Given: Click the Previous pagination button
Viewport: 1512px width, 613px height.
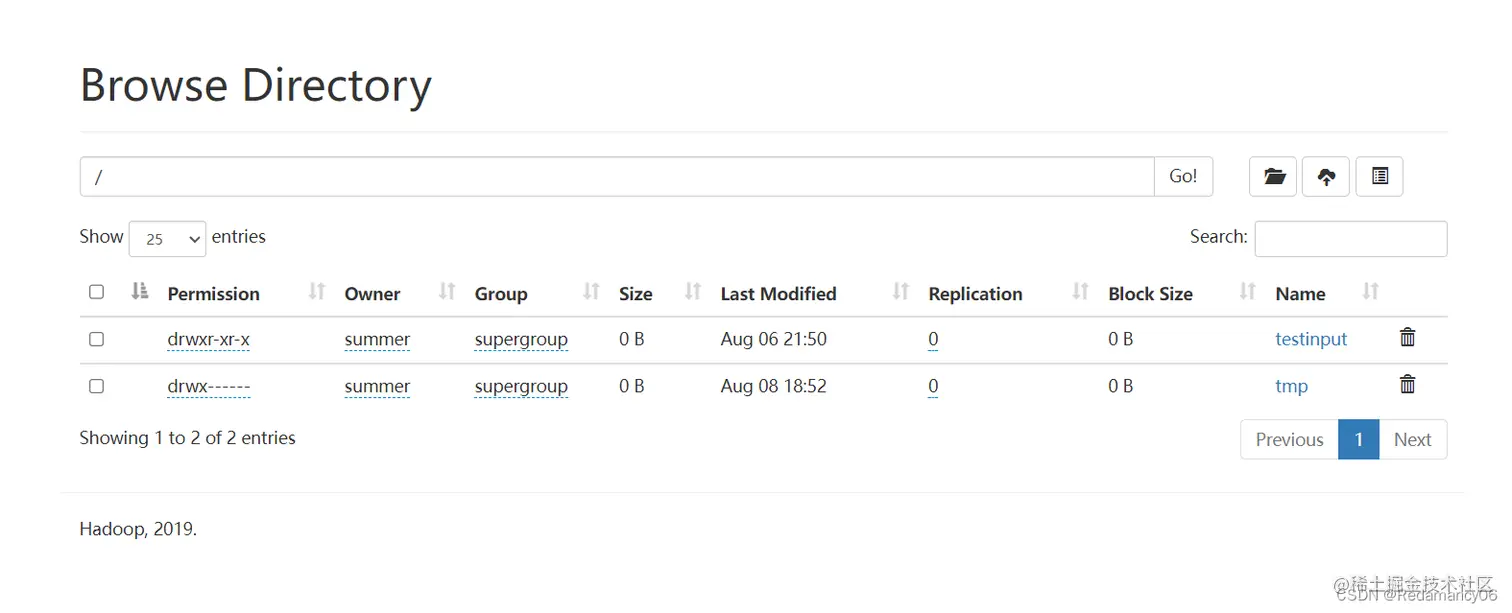Looking at the screenshot, I should tap(1289, 439).
